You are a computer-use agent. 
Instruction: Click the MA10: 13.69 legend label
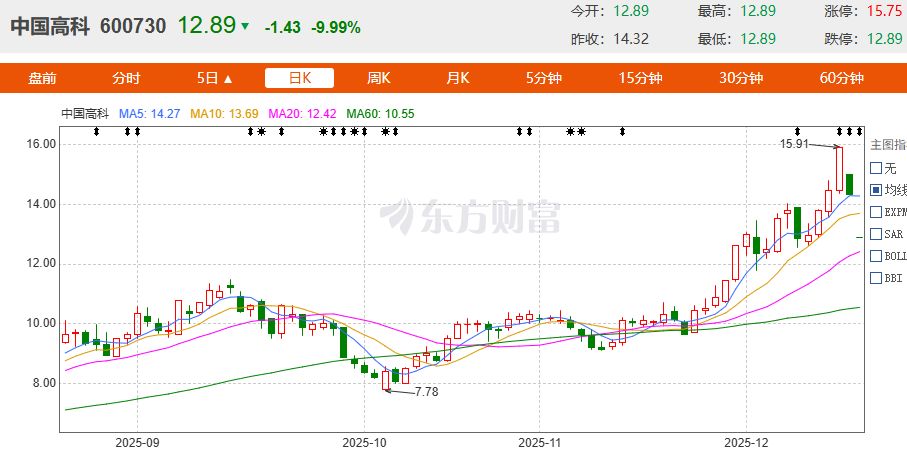(x=224, y=114)
